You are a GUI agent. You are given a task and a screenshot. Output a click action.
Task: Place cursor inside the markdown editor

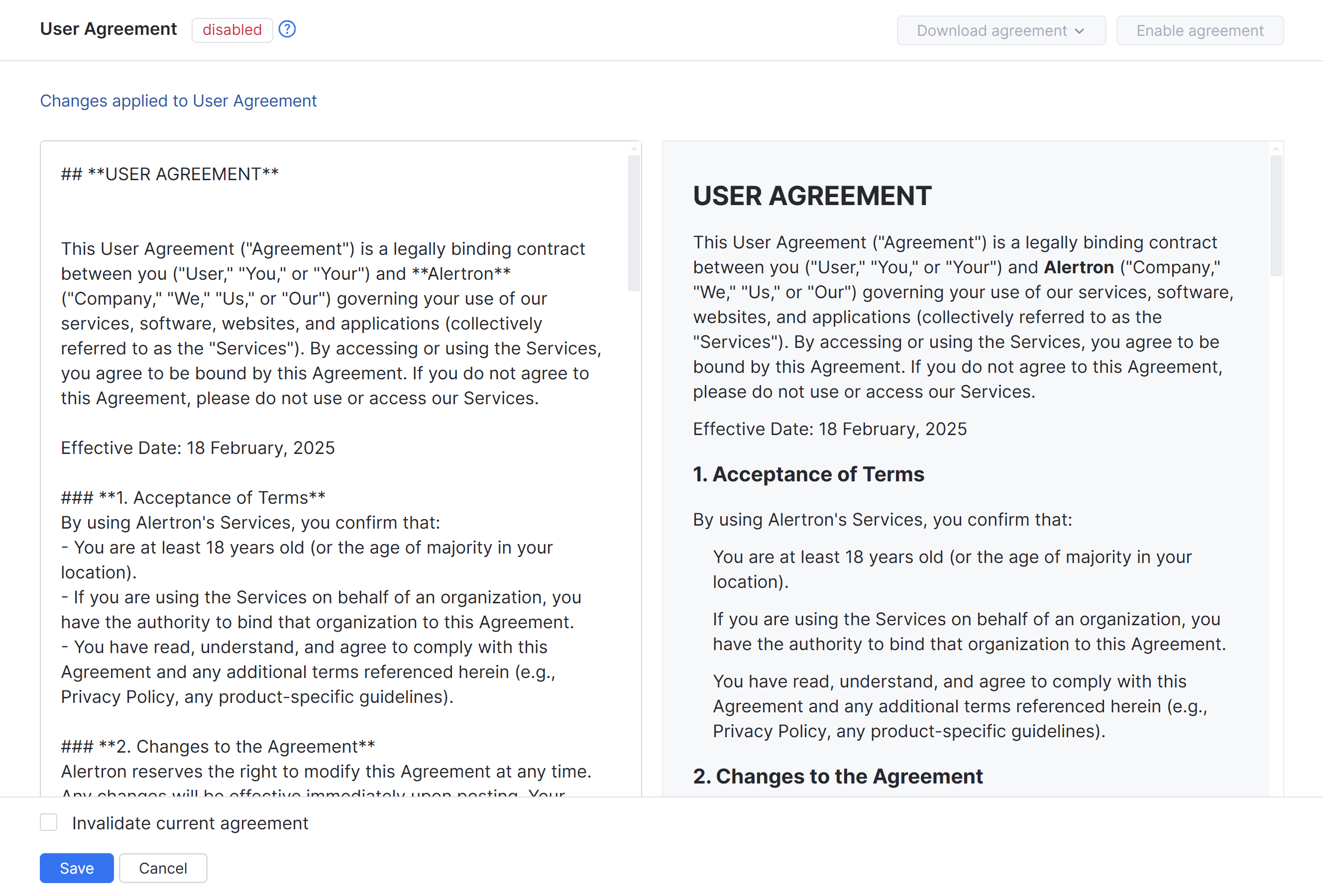click(319, 399)
